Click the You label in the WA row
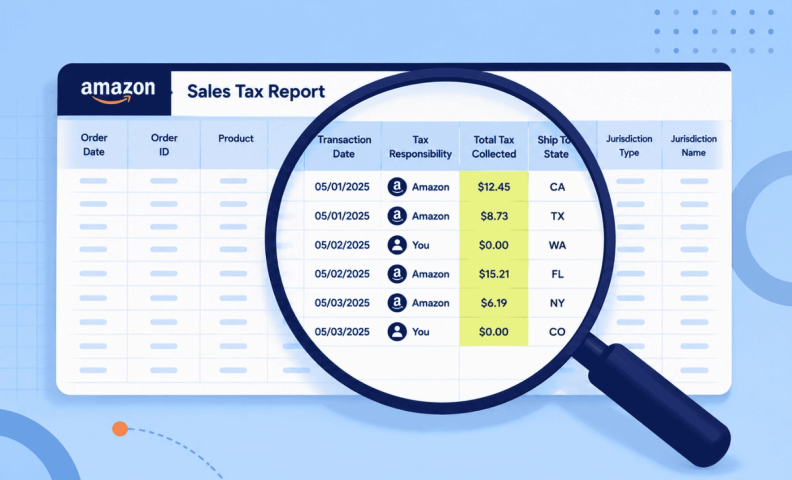792x480 pixels. pyautogui.click(x=421, y=245)
